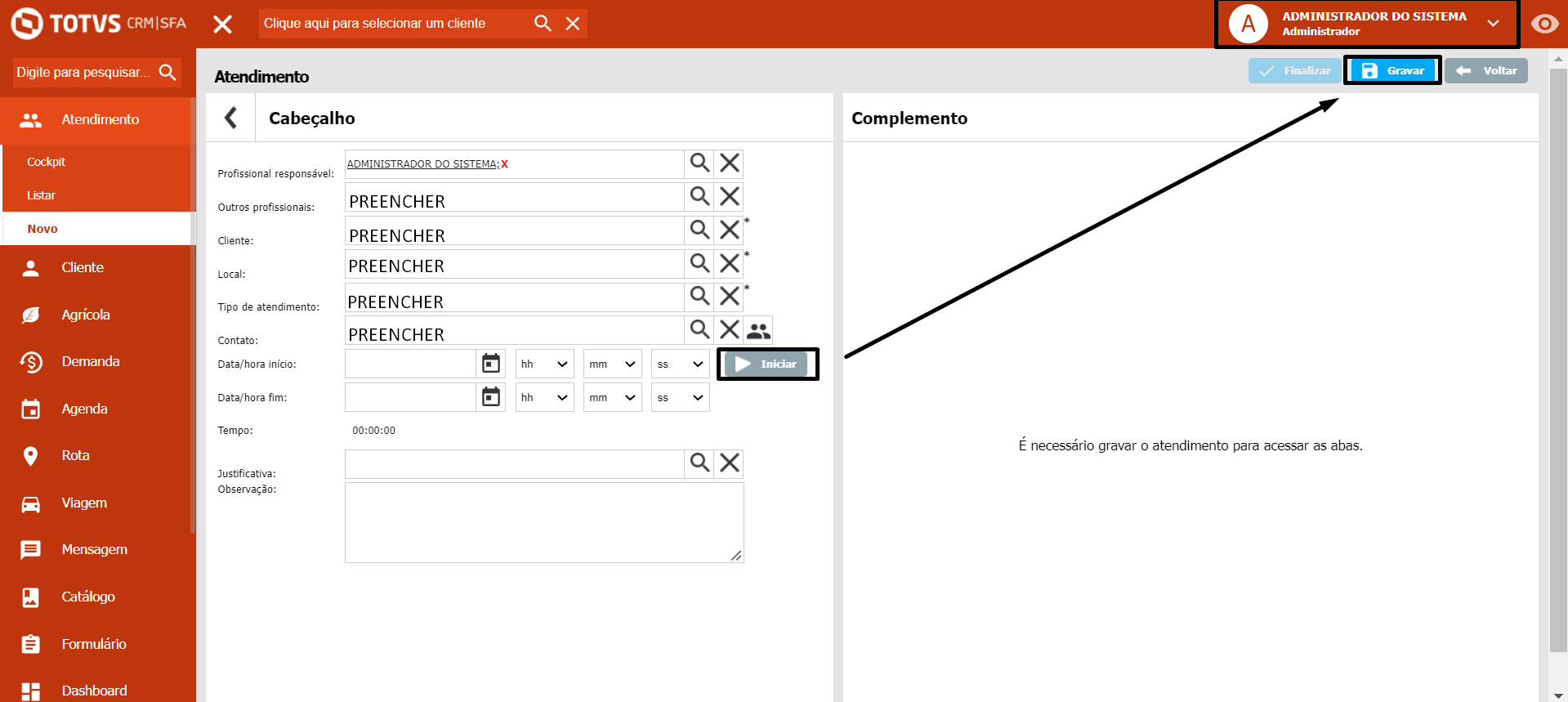Clear the Contato field
This screenshot has width=1568, height=702.
tap(730, 329)
